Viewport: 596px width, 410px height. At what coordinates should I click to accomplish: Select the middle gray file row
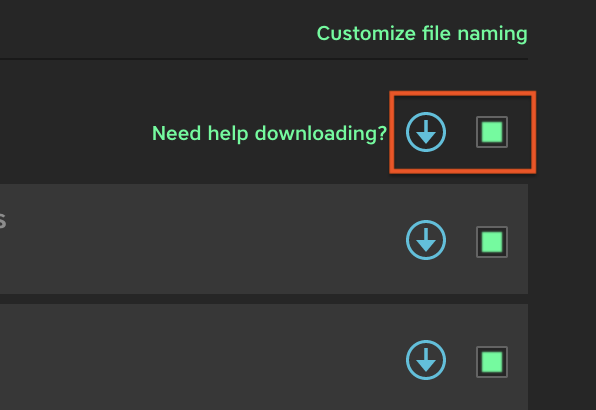[264, 239]
